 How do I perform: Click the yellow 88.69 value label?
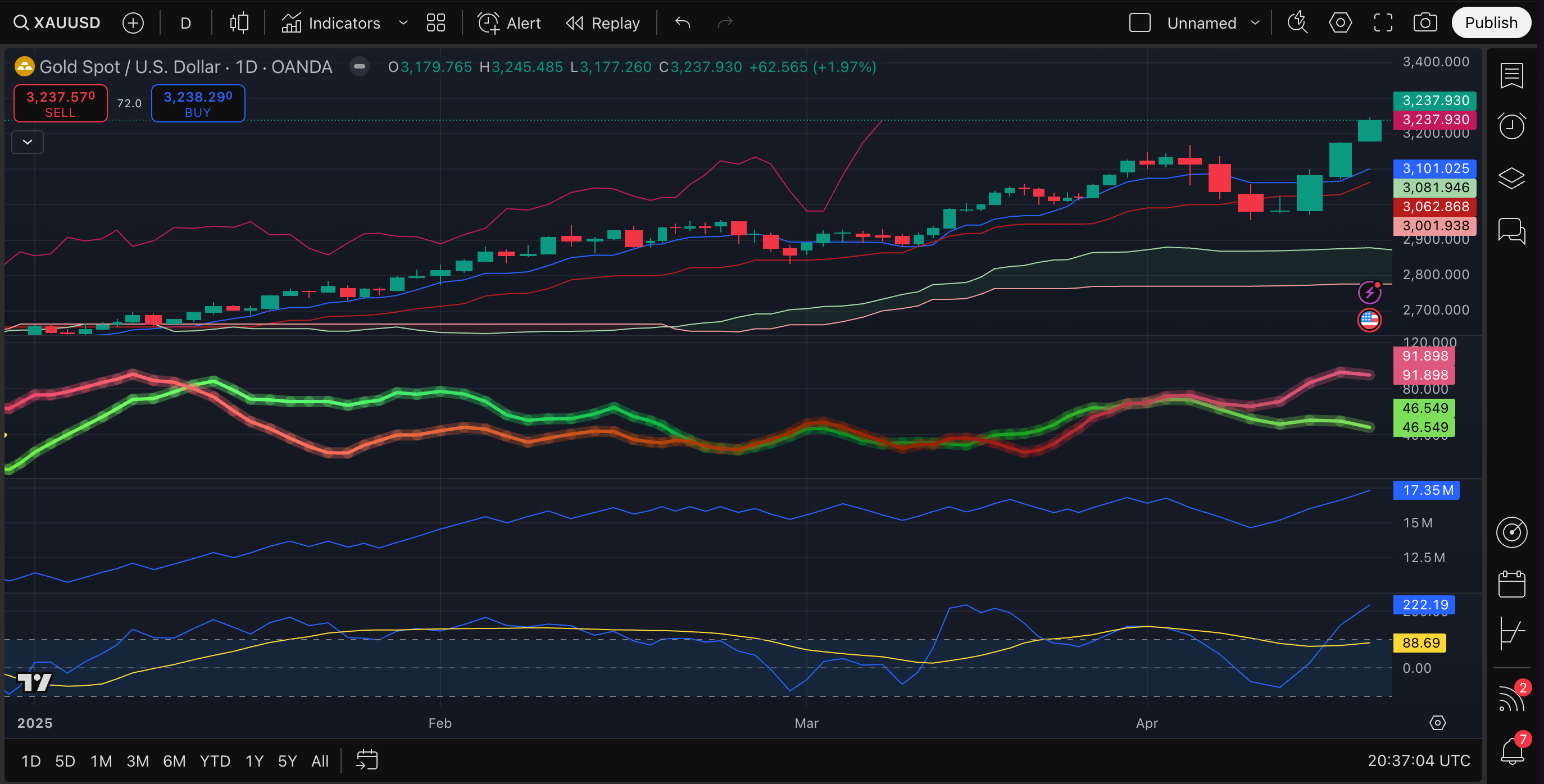pos(1420,643)
